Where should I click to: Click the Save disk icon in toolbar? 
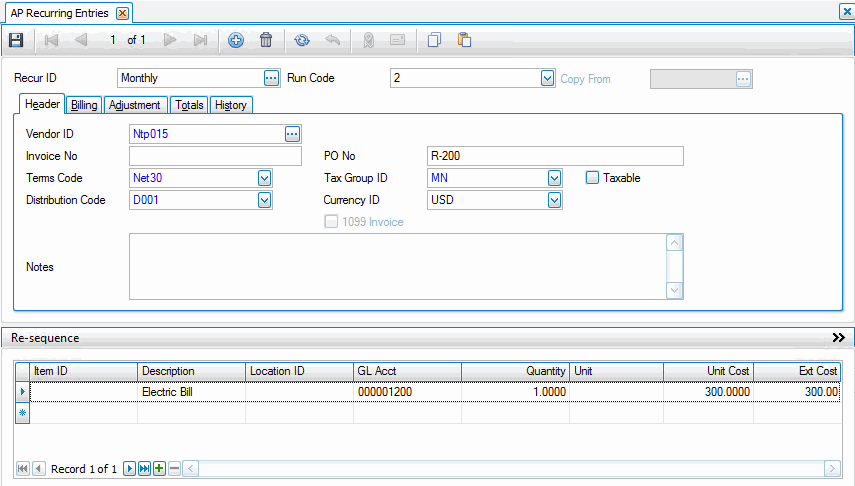(x=15, y=41)
